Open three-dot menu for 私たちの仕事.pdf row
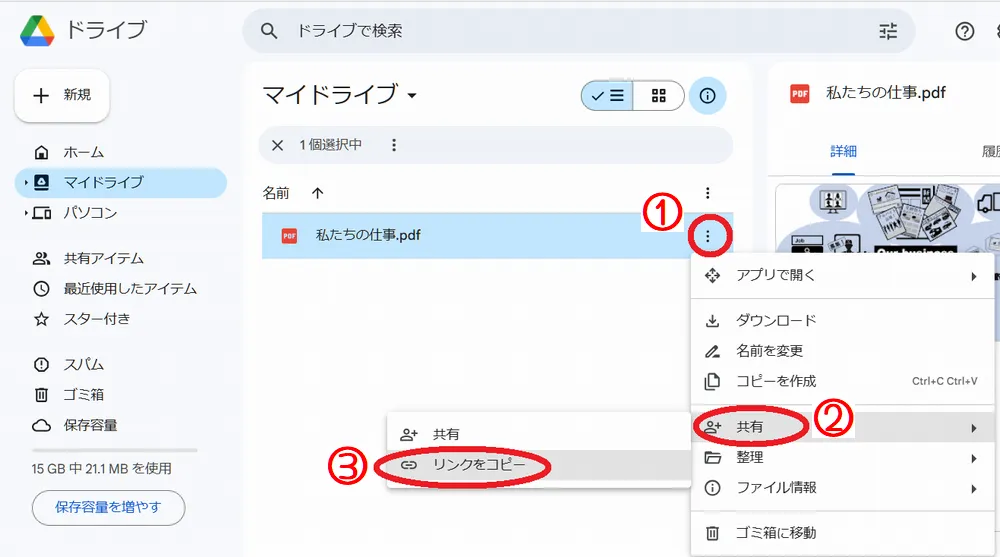The height and width of the screenshot is (557, 1000). pyautogui.click(x=708, y=236)
